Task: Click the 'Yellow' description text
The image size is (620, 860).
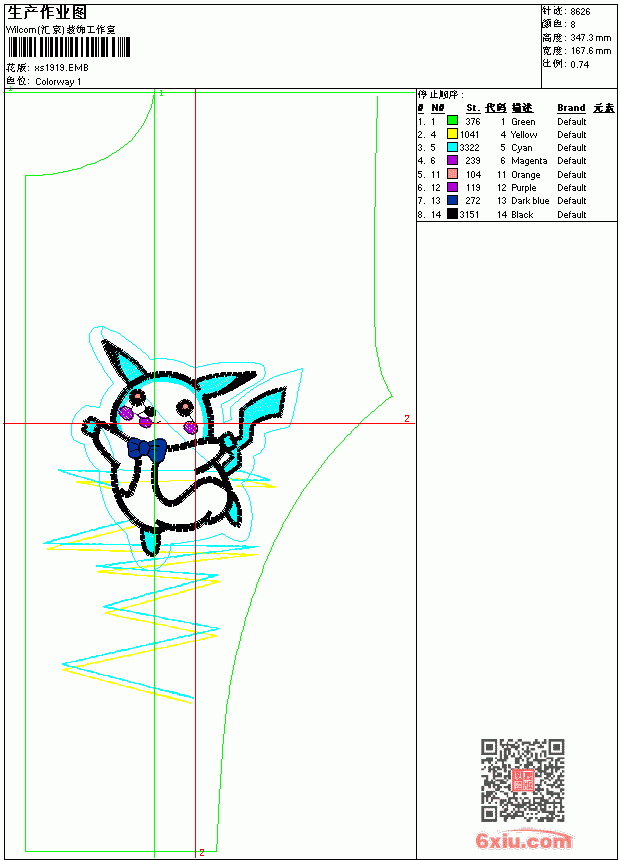Action: 524,135
